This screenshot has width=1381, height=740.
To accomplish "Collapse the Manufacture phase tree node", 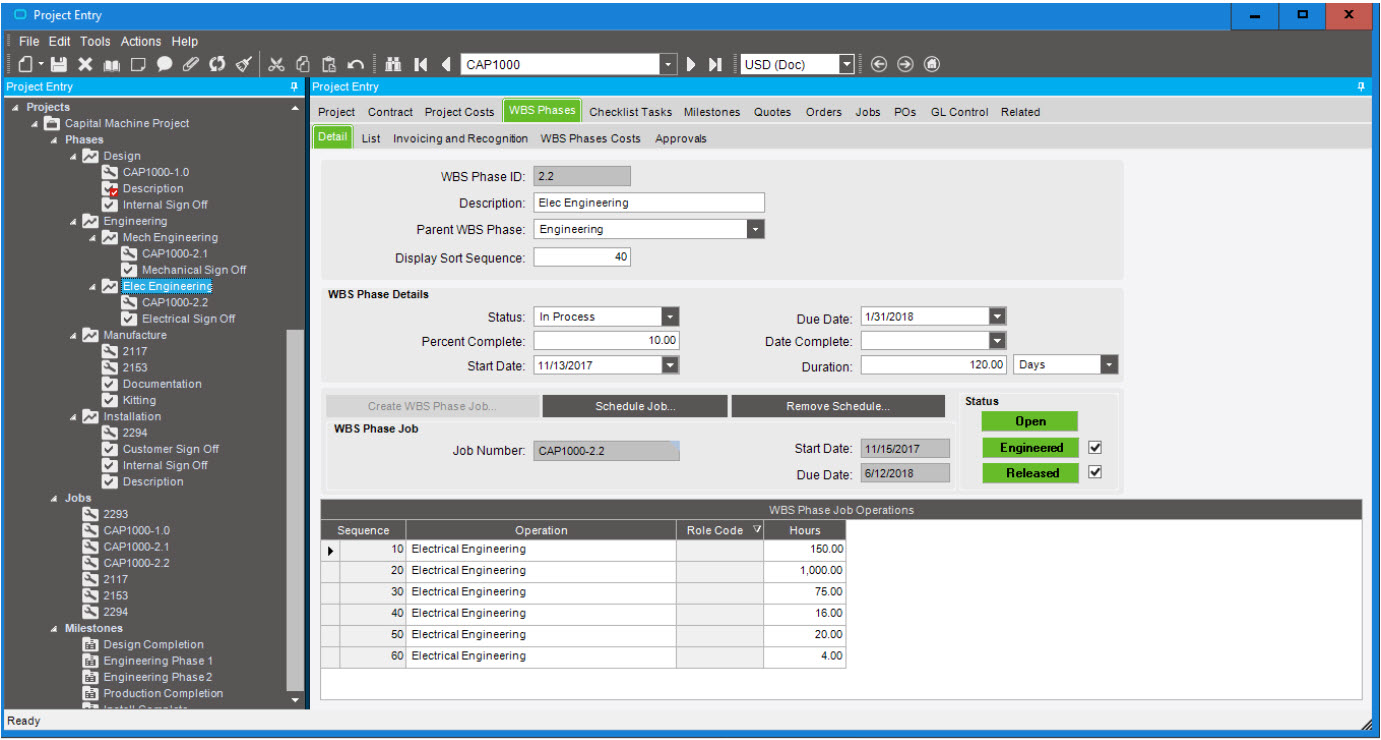I will (73, 335).
